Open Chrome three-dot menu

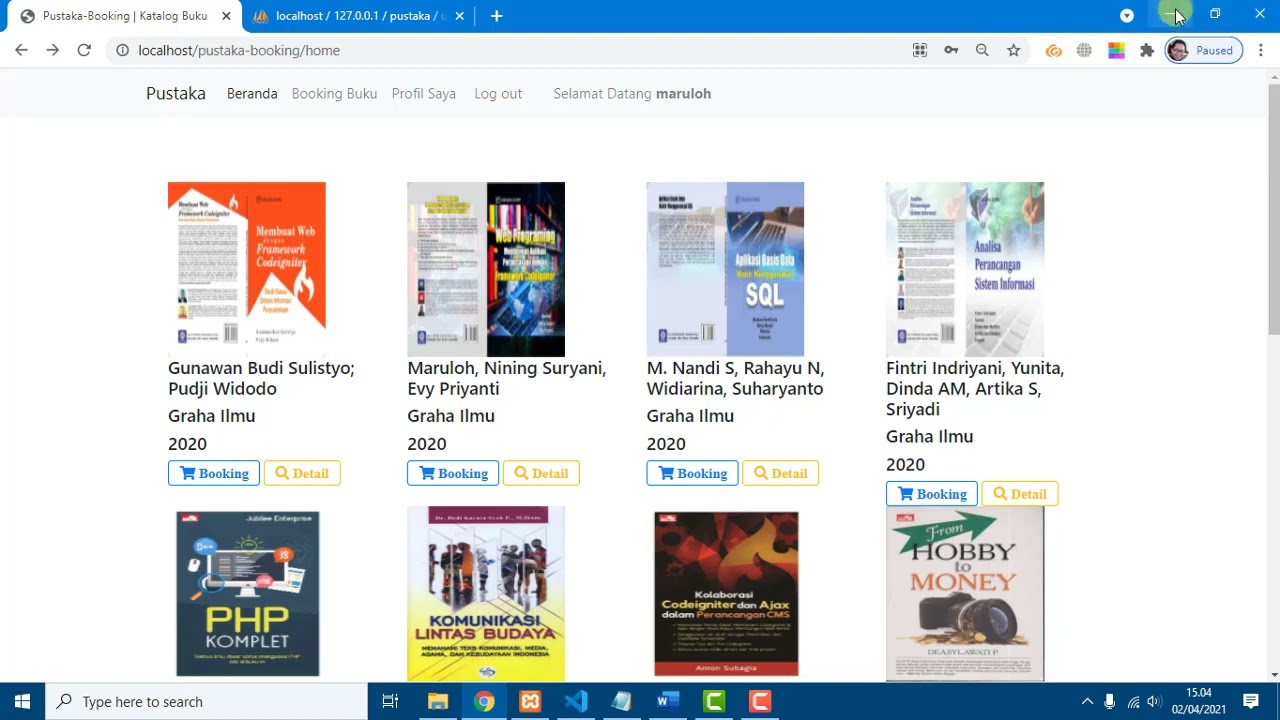click(1260, 50)
